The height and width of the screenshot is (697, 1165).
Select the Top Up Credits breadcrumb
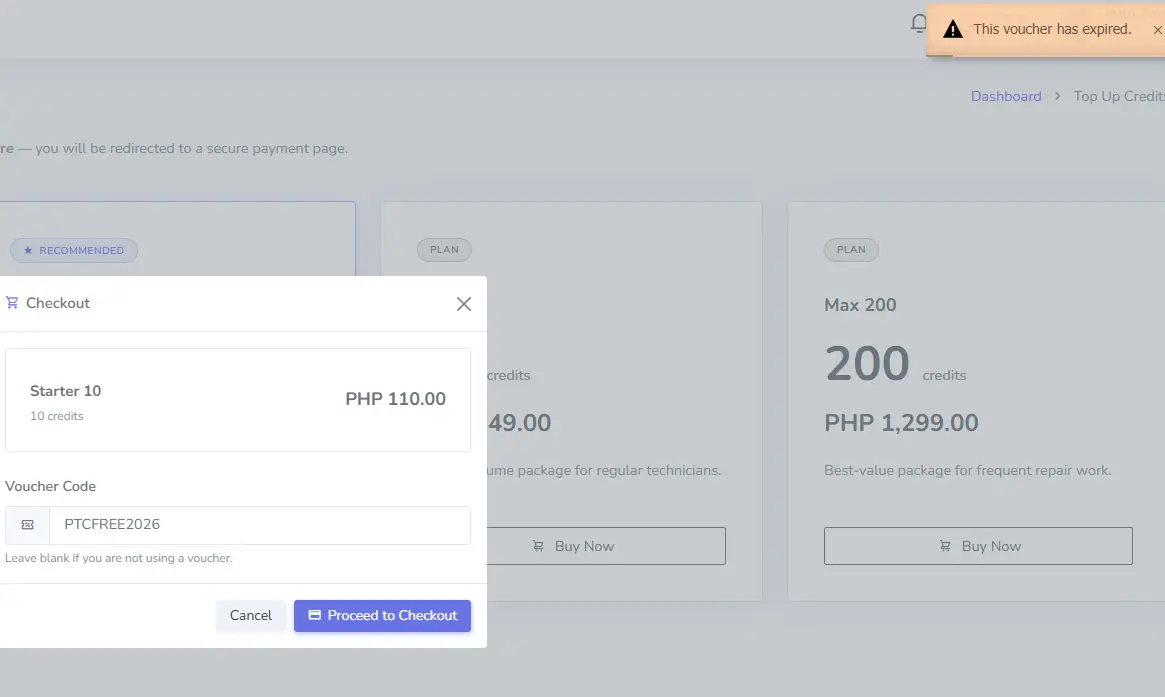click(x=1119, y=97)
